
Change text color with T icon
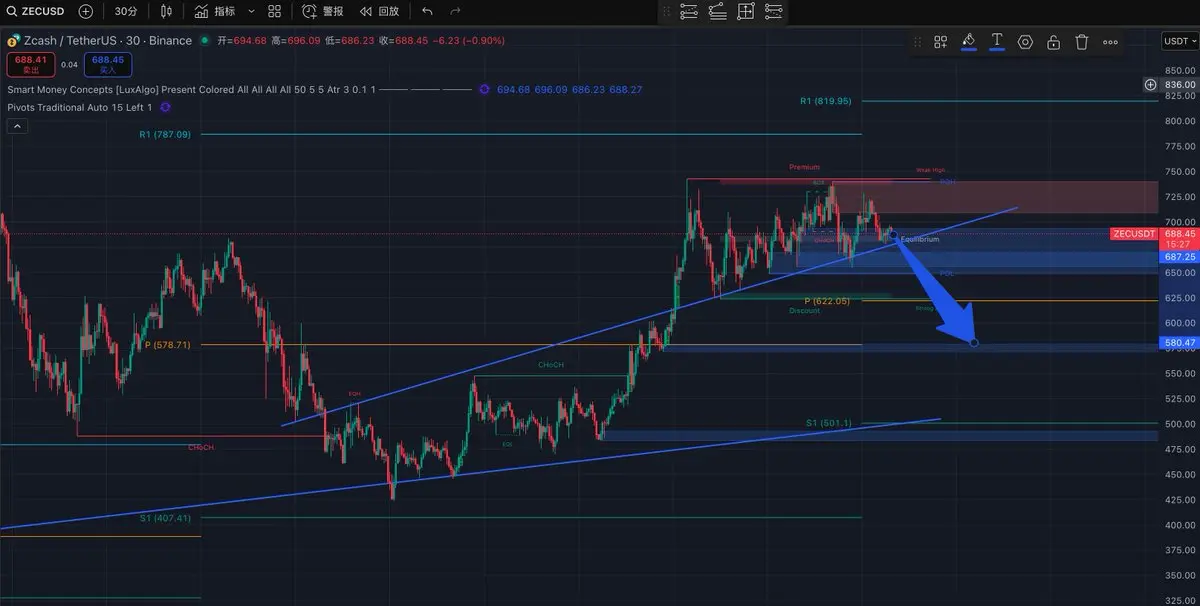pos(997,42)
